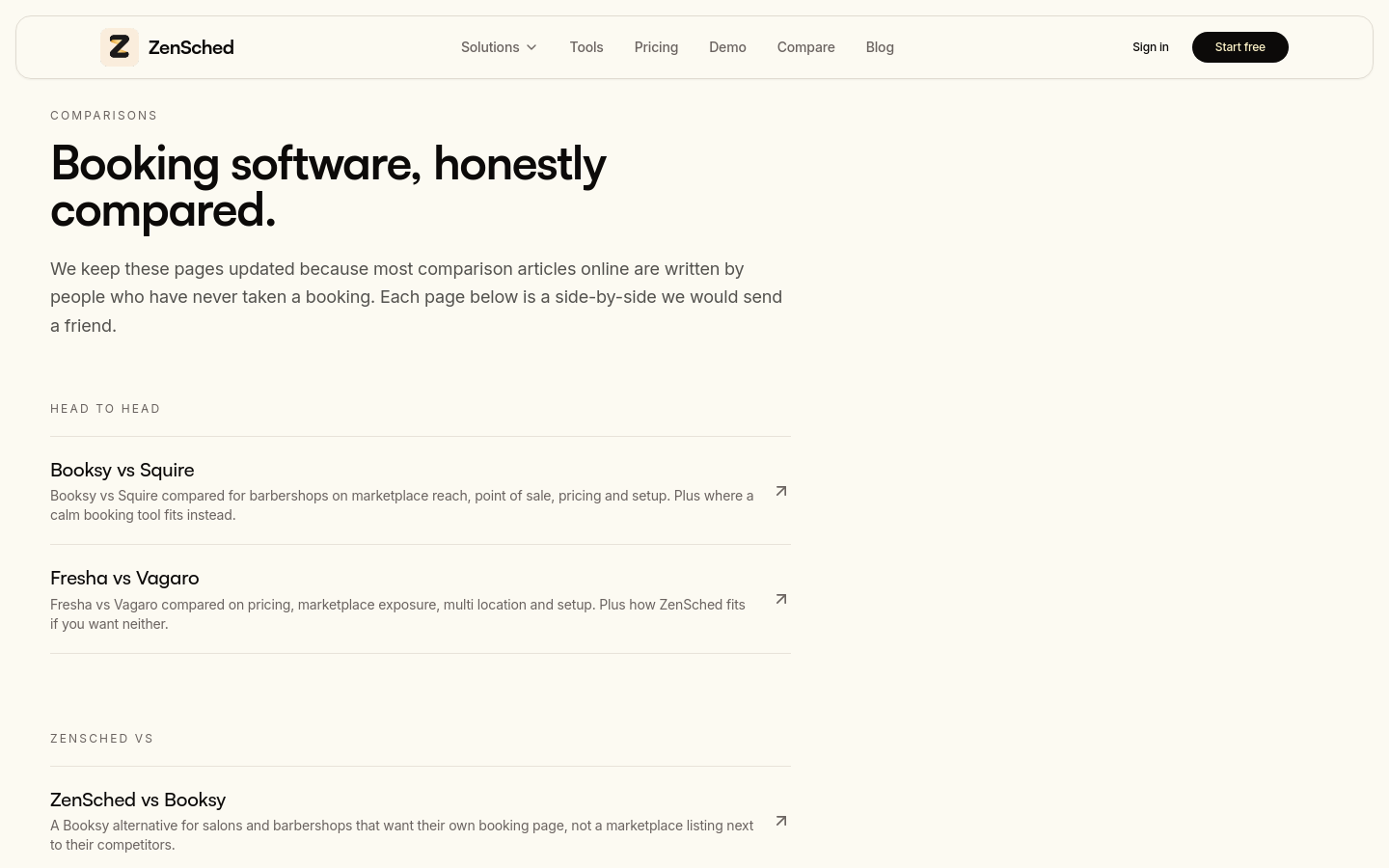This screenshot has height=868, width=1389.
Task: Click the Fresha vs Vagaro description text
Action: (397, 614)
